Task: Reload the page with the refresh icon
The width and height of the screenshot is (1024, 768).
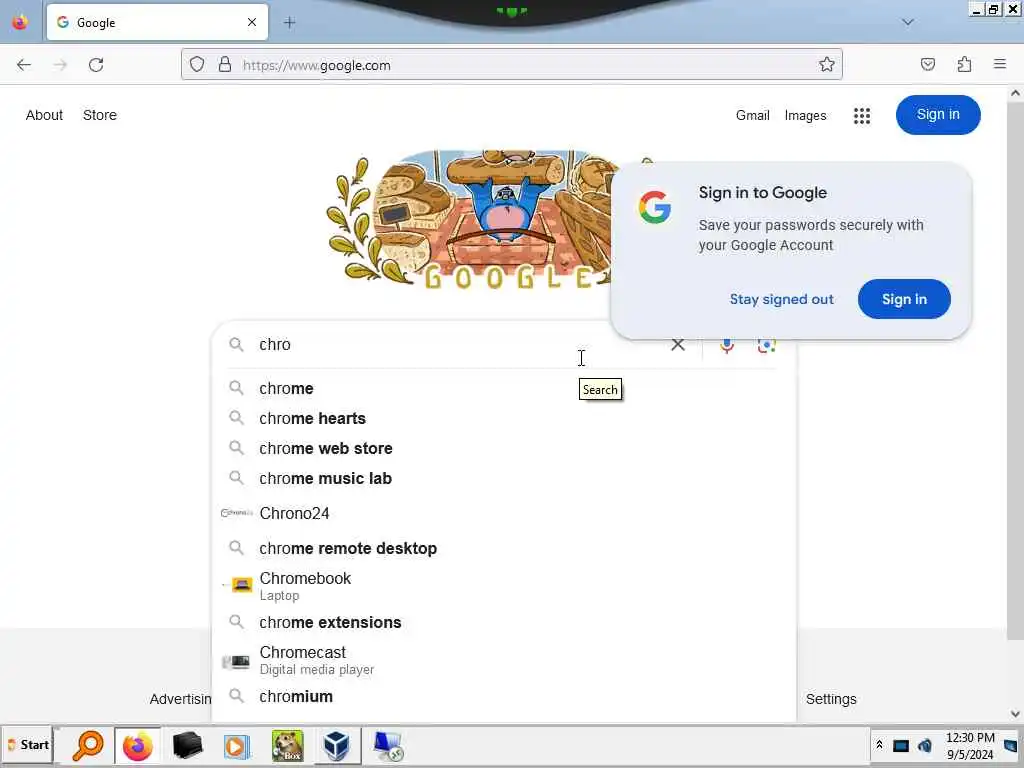Action: (96, 65)
